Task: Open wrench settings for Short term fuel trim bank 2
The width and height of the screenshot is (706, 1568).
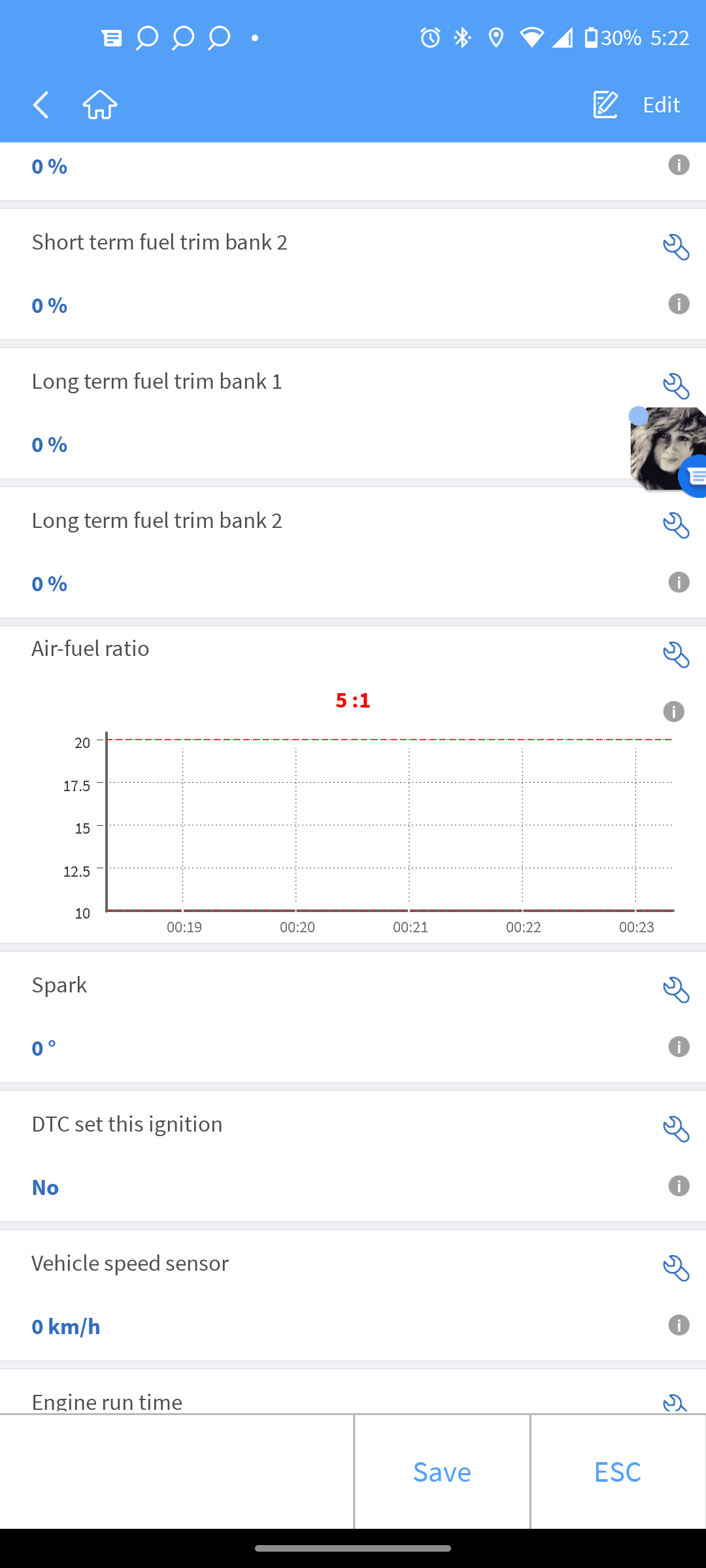Action: point(676,248)
